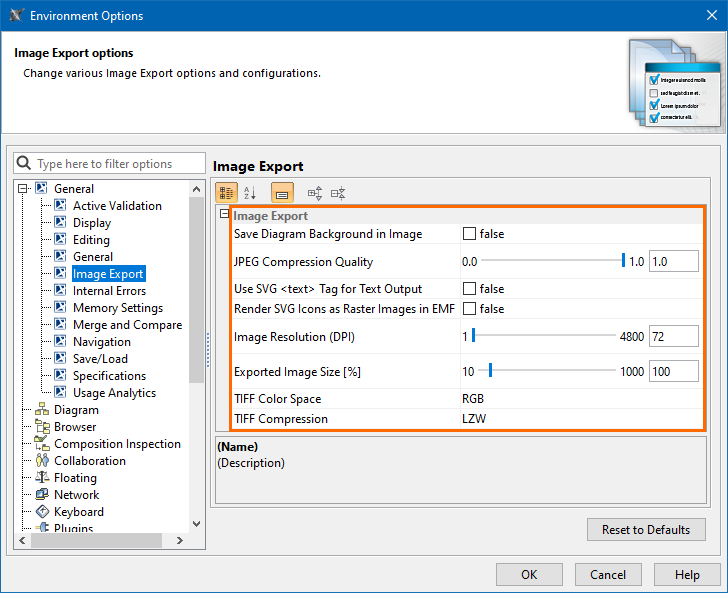Click the collapse all properties icon
728x593 pixels.
click(338, 193)
